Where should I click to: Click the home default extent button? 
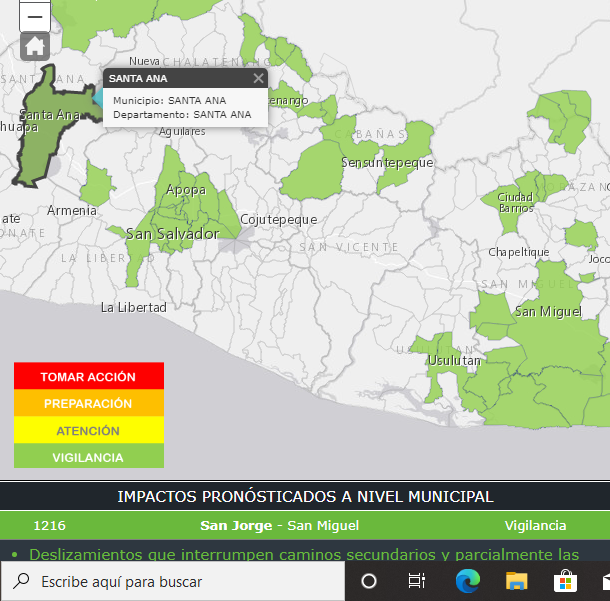pos(35,46)
